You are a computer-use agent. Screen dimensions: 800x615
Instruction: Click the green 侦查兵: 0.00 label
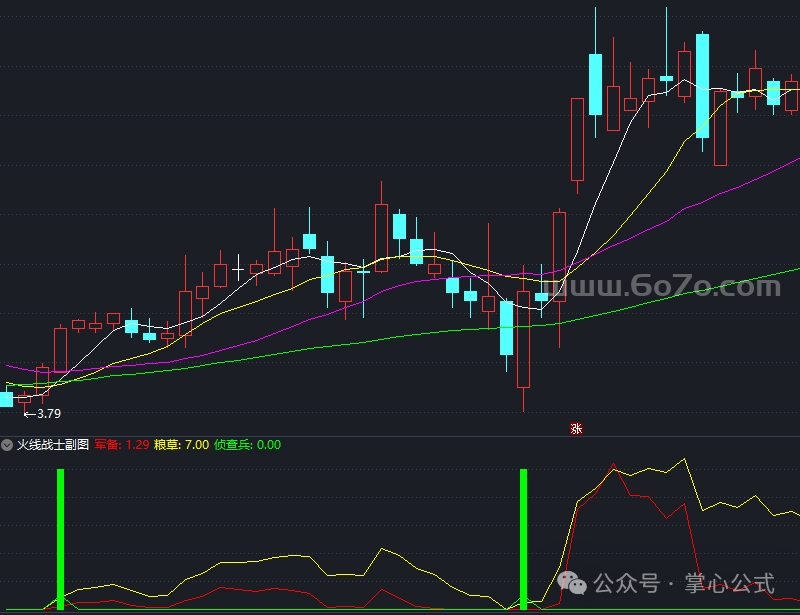tap(247, 445)
